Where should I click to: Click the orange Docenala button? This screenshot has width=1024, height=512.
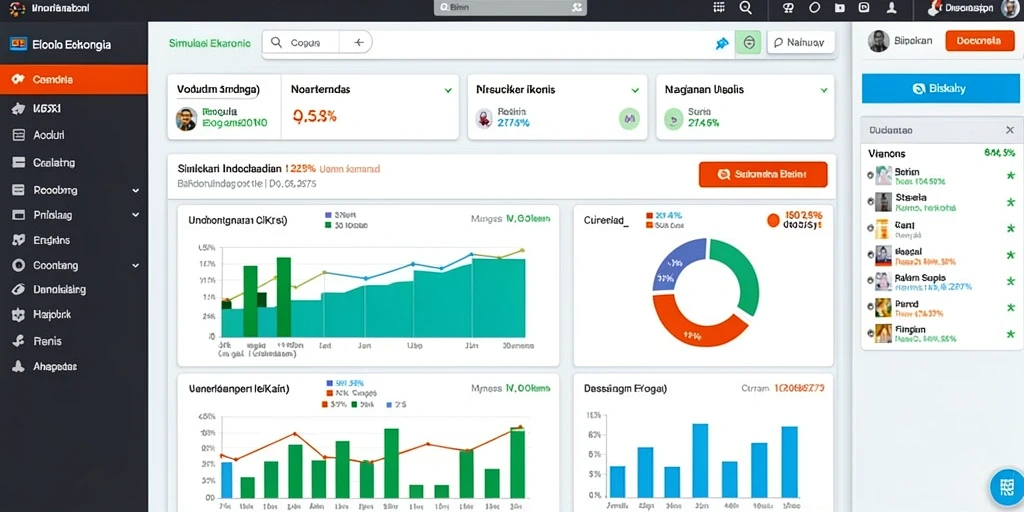(x=980, y=40)
